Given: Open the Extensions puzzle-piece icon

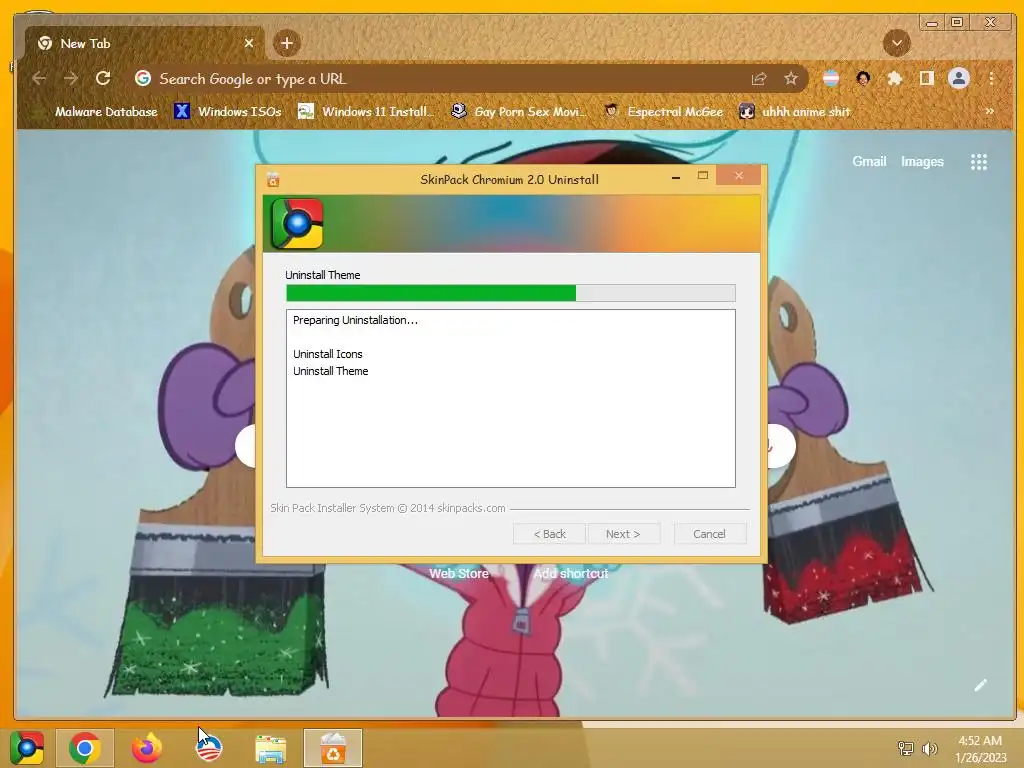Looking at the screenshot, I should [895, 79].
